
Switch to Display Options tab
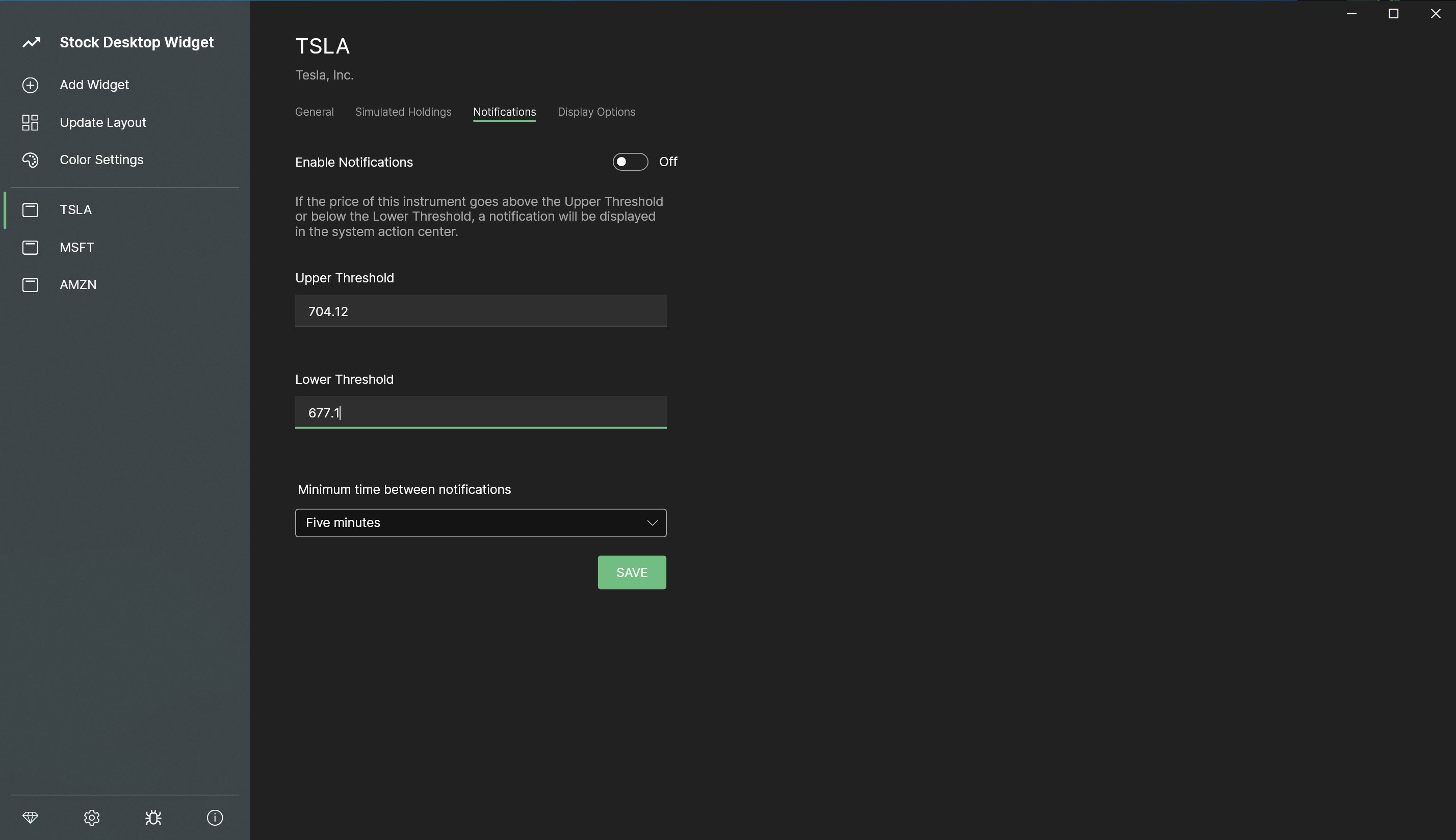[596, 112]
